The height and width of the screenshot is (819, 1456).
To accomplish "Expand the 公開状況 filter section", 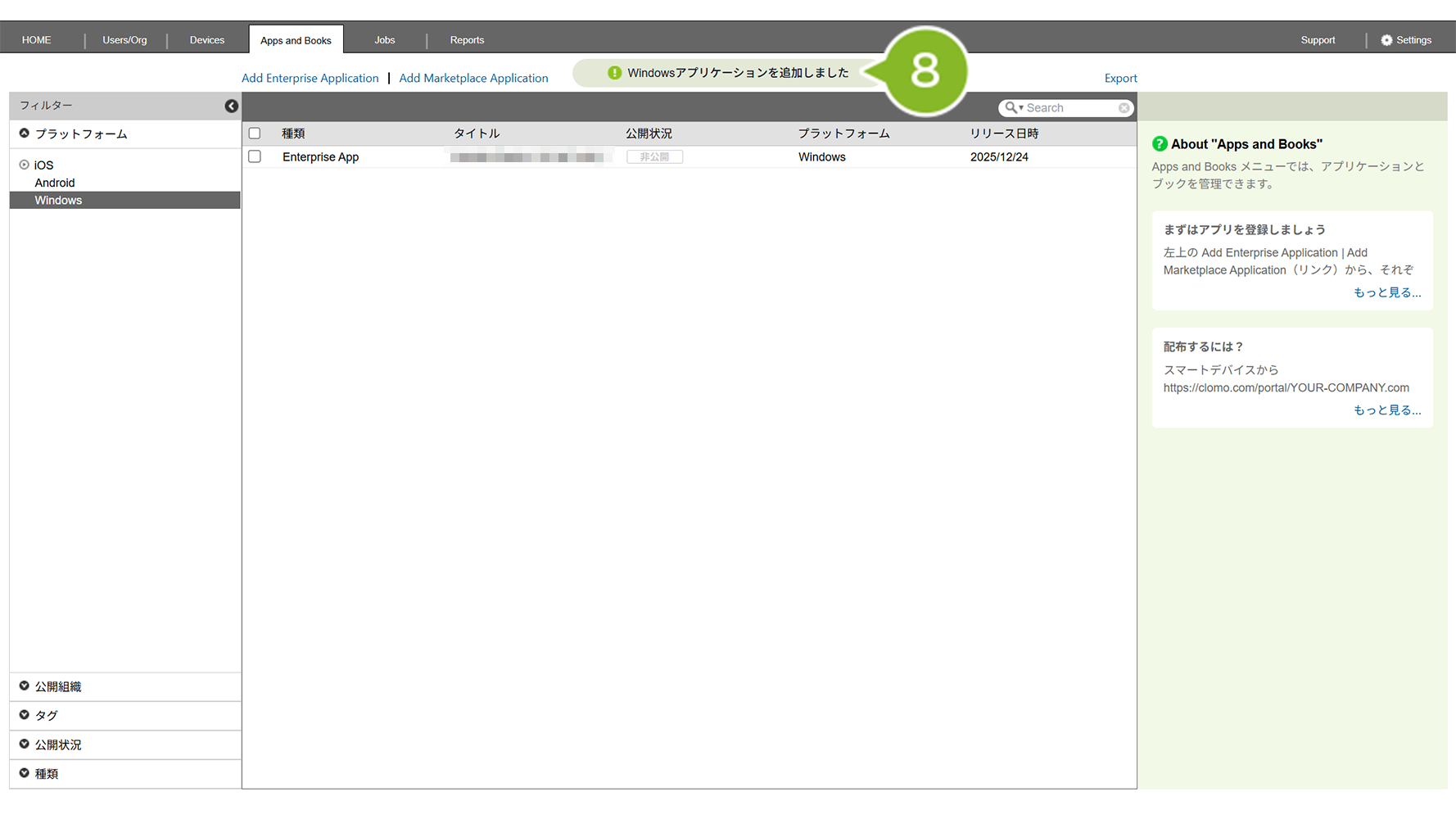I will click(25, 744).
